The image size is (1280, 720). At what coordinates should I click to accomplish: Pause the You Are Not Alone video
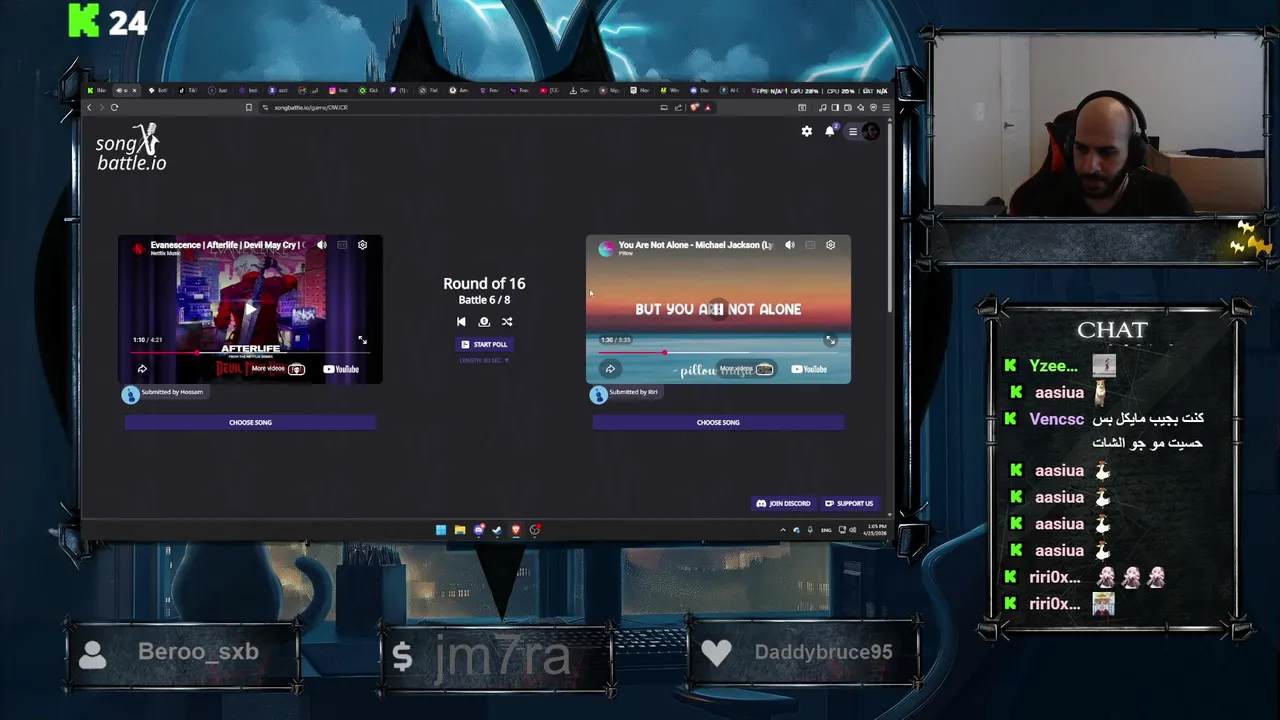[718, 309]
